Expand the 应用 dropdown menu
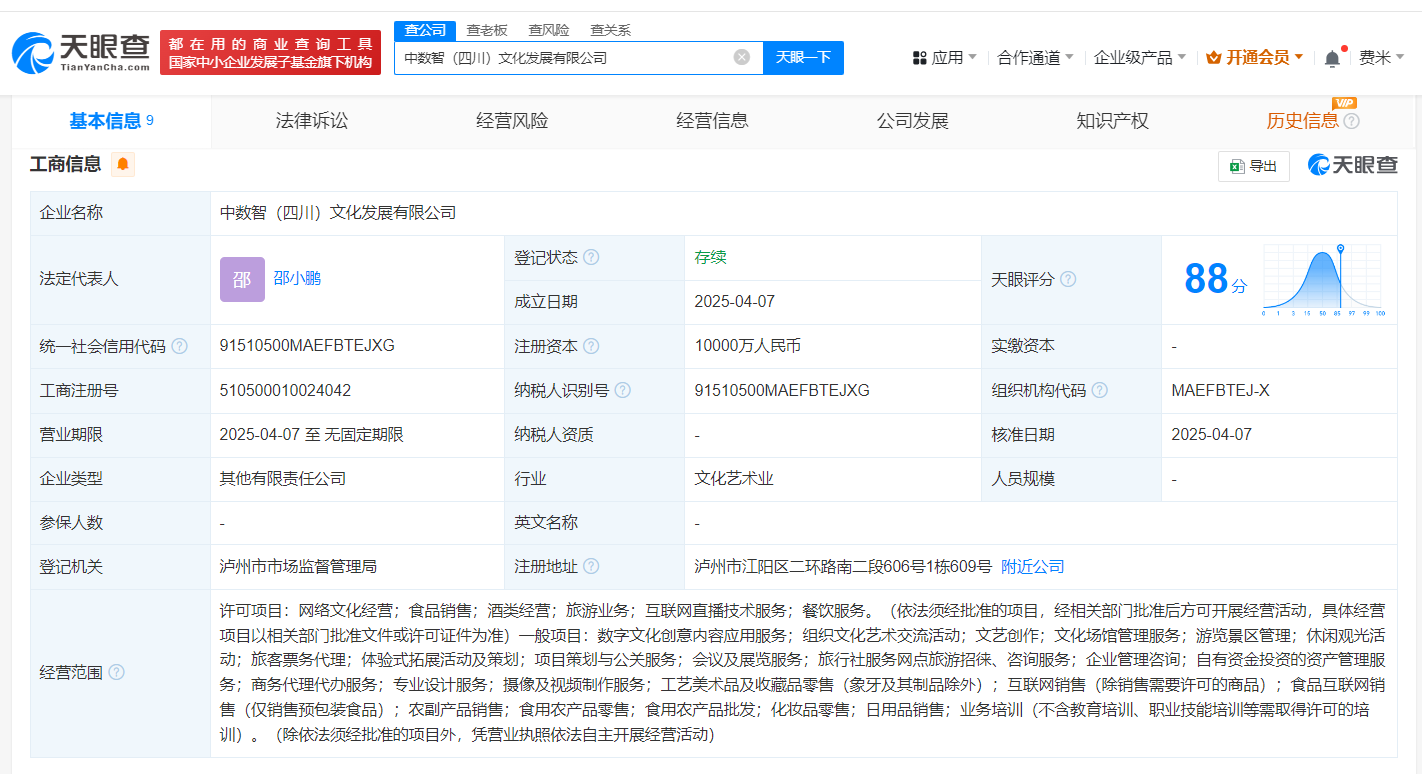This screenshot has height=774, width=1422. click(x=945, y=58)
